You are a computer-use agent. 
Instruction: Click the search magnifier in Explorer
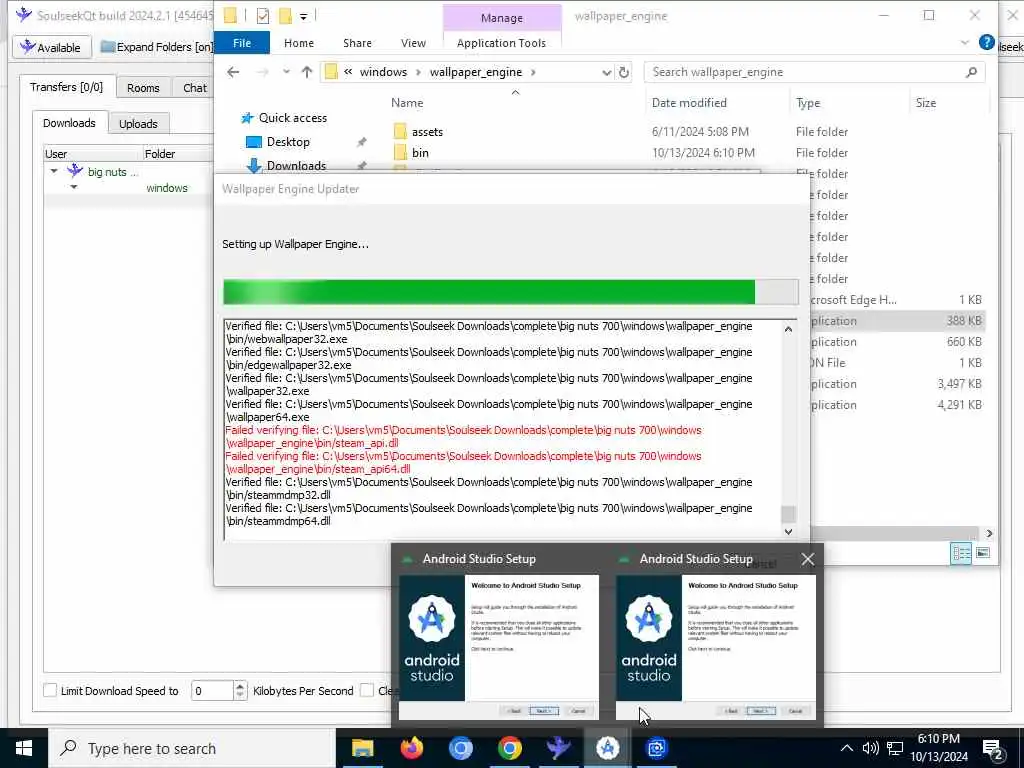971,72
